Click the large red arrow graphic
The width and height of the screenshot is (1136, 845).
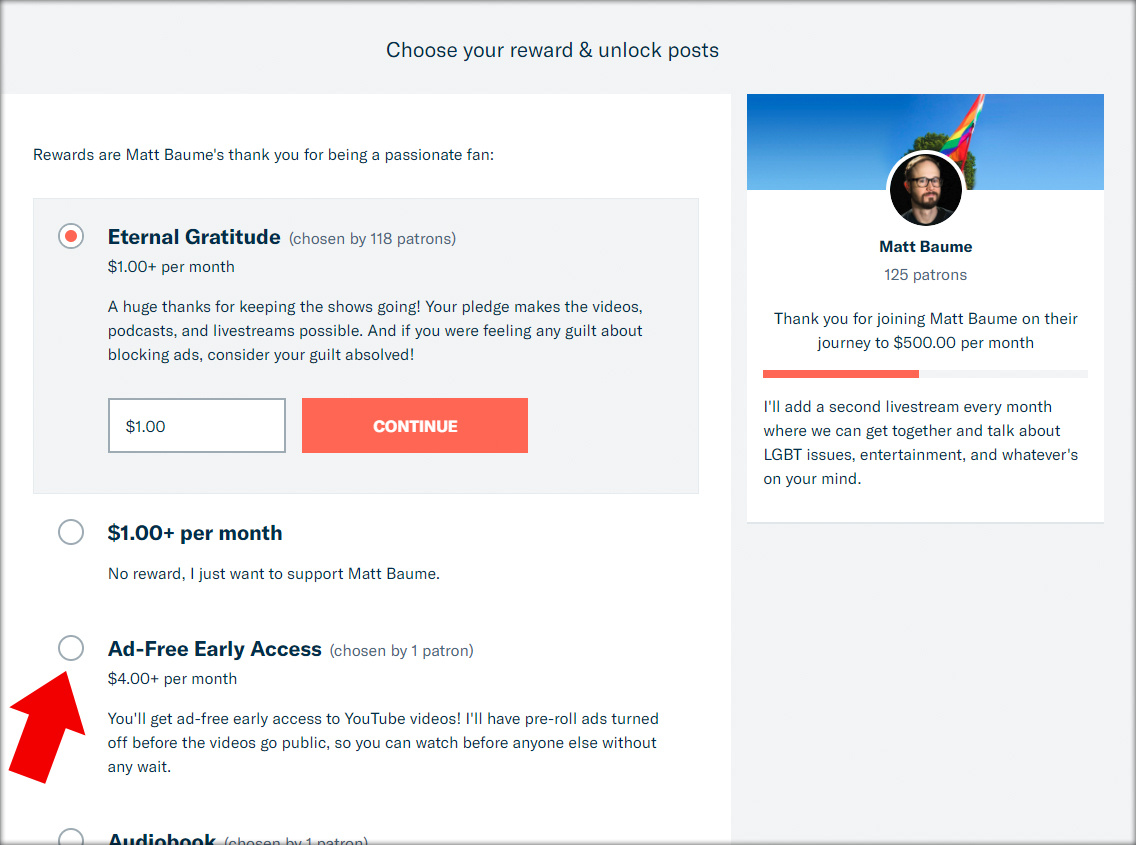click(x=47, y=727)
